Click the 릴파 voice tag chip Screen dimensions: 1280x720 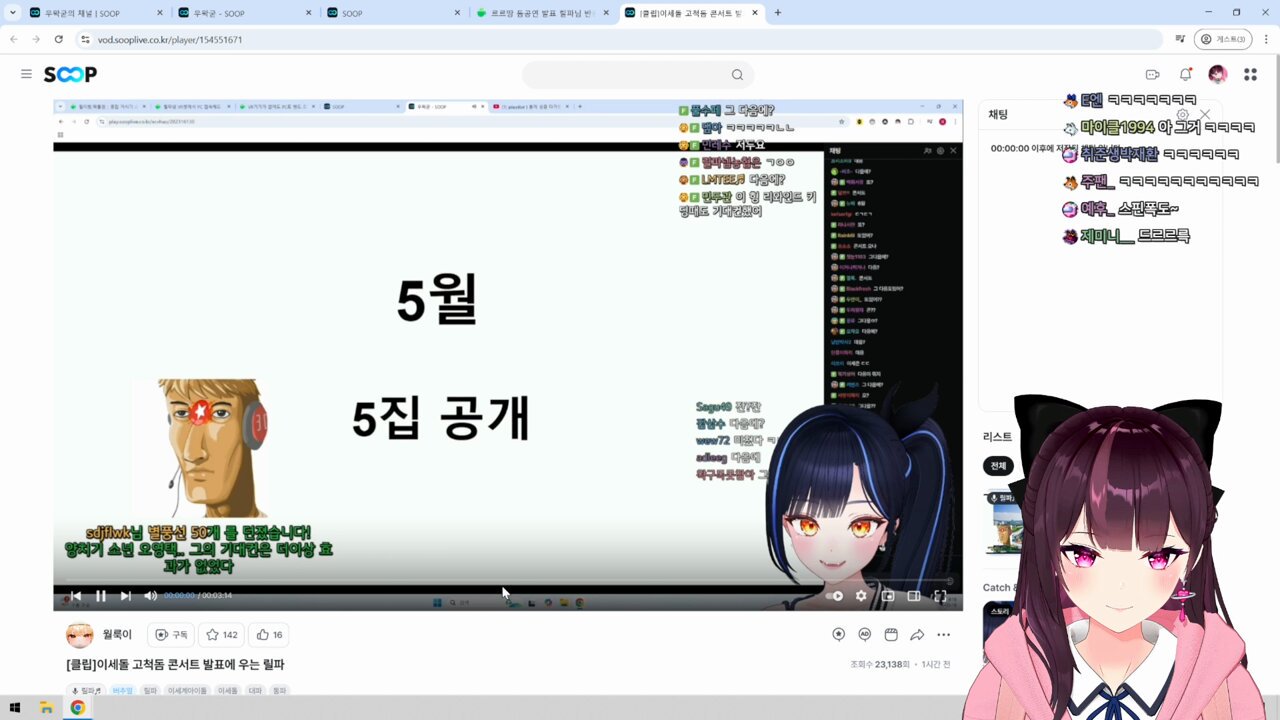click(86, 691)
